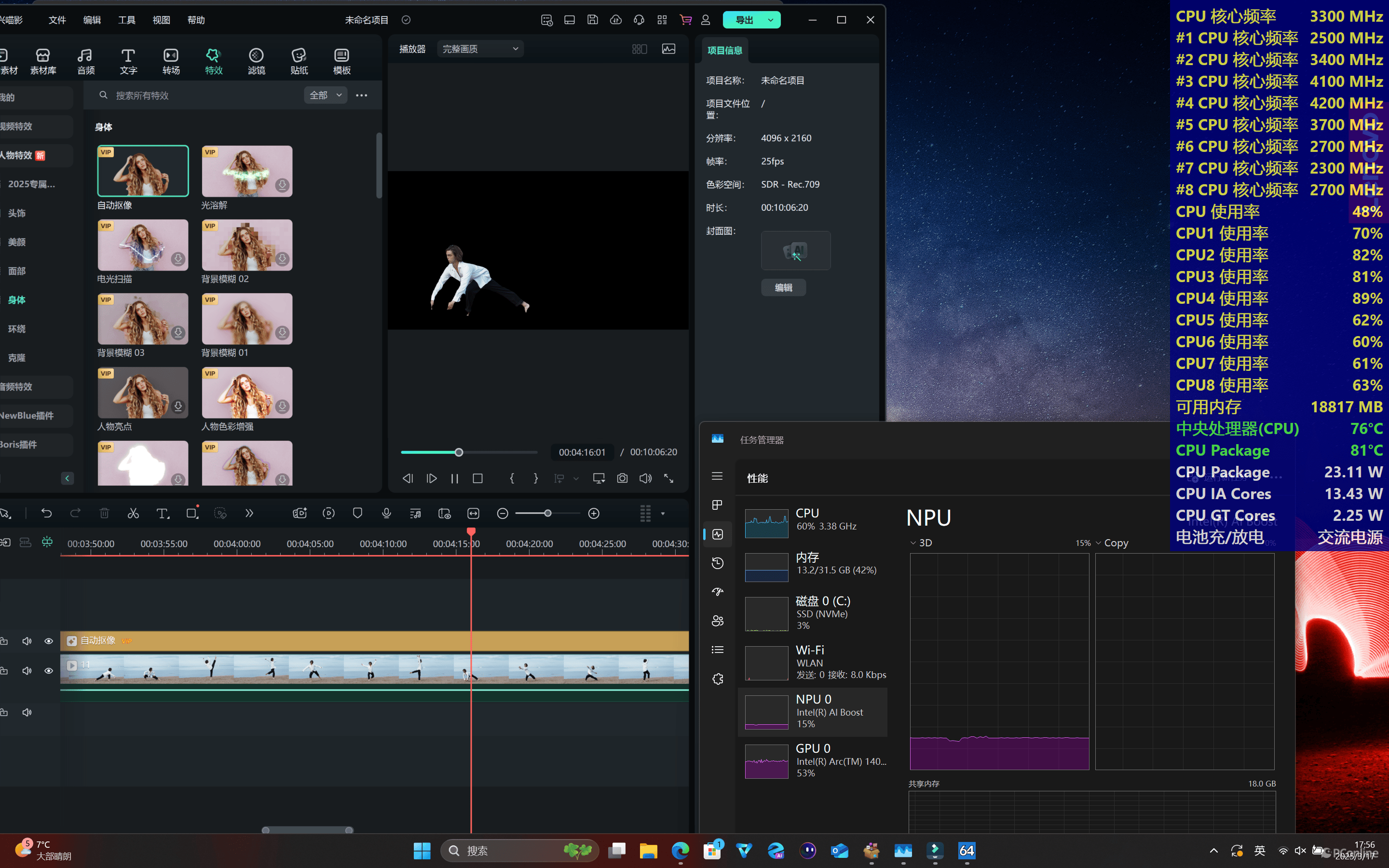Select the crop tool in timeline toolbar
The width and height of the screenshot is (1389, 868).
point(191,513)
